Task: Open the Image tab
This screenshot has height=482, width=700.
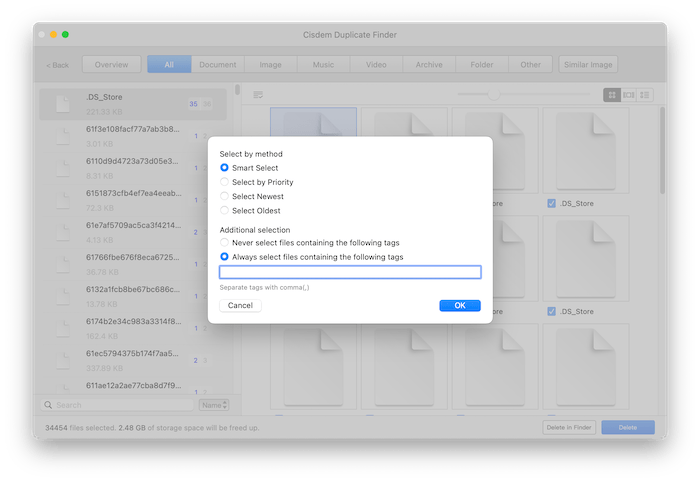Action: [x=270, y=65]
